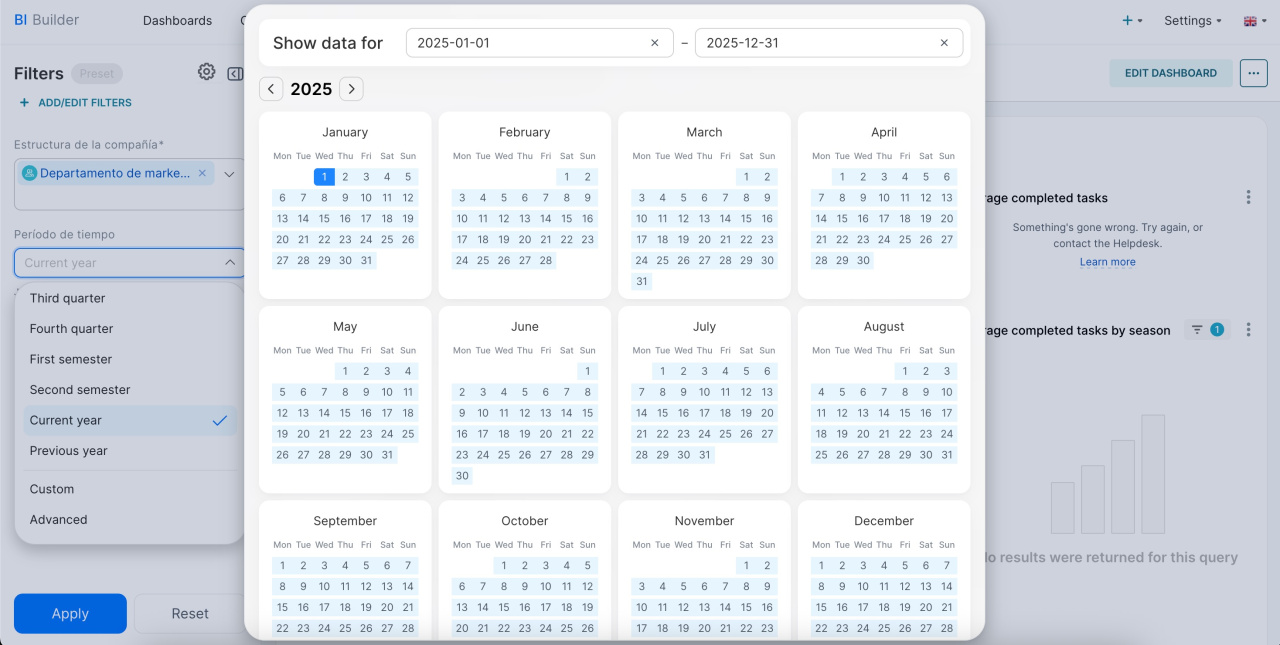Collapse the Filters panel with sidebar icon
This screenshot has height=645, width=1280.
pyautogui.click(x=235, y=73)
